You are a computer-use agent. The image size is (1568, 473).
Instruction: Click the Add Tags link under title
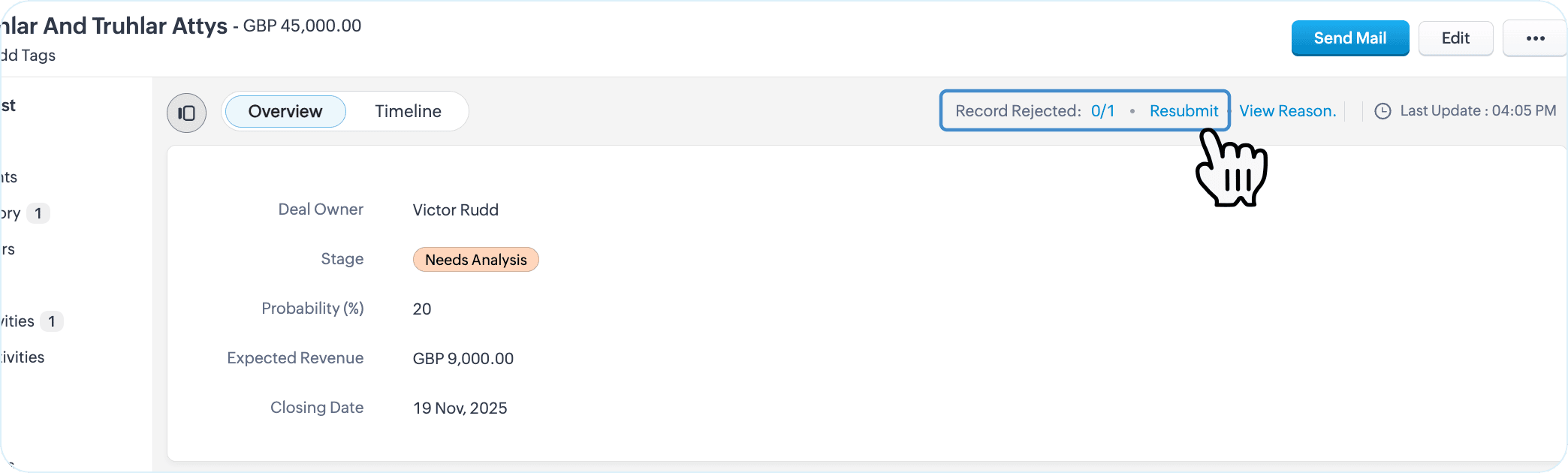click(x=28, y=56)
